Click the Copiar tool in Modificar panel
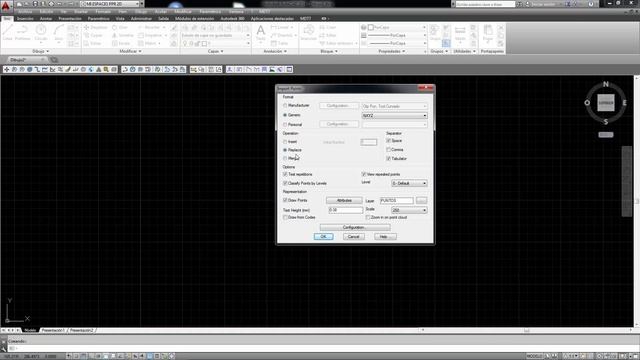The image size is (640, 360). [93, 36]
